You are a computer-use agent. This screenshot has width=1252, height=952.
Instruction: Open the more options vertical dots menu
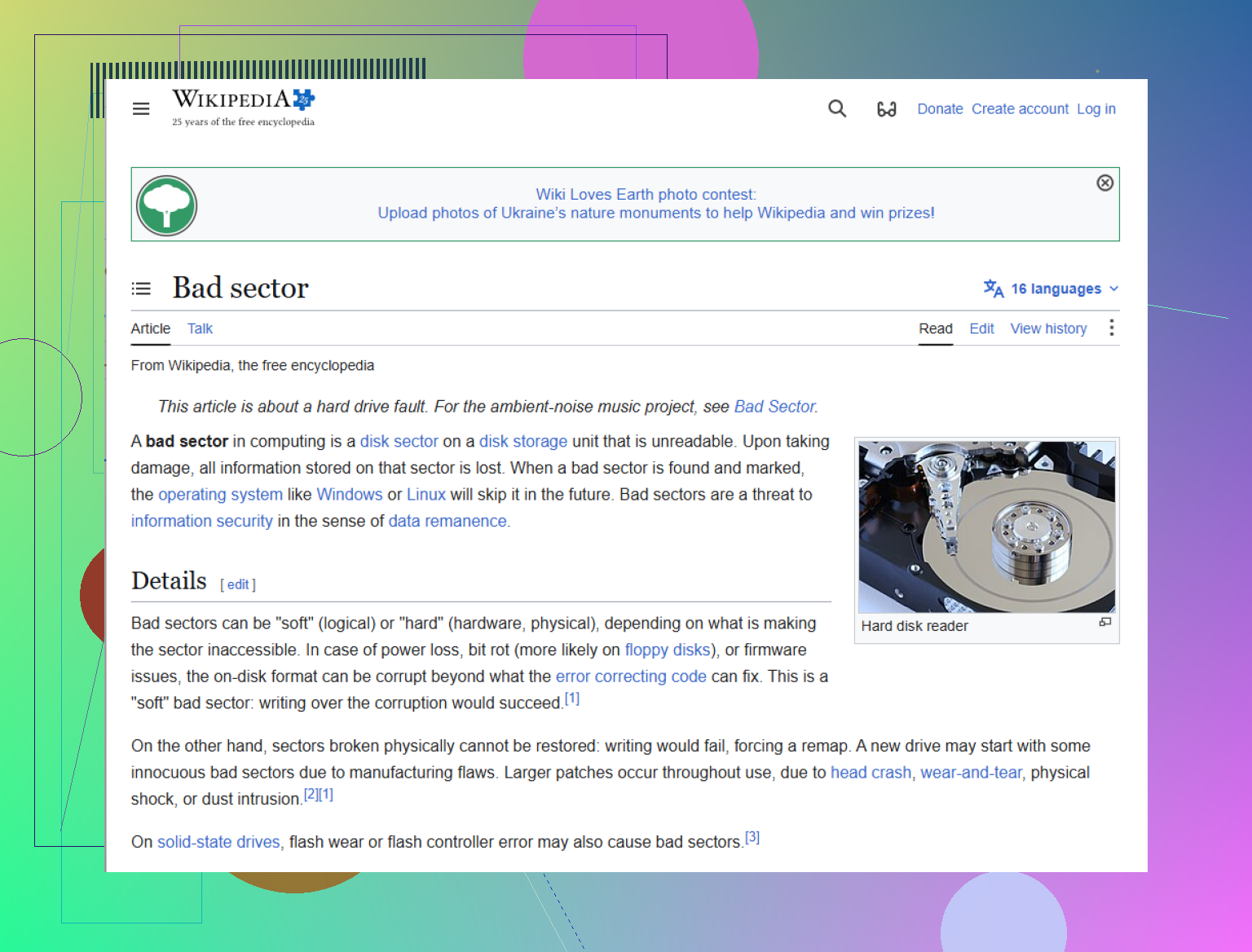coord(1112,328)
